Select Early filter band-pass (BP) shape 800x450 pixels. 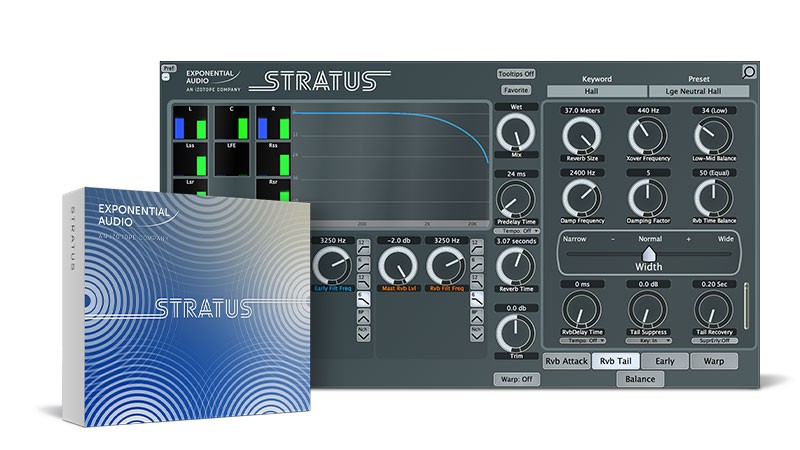[x=363, y=316]
